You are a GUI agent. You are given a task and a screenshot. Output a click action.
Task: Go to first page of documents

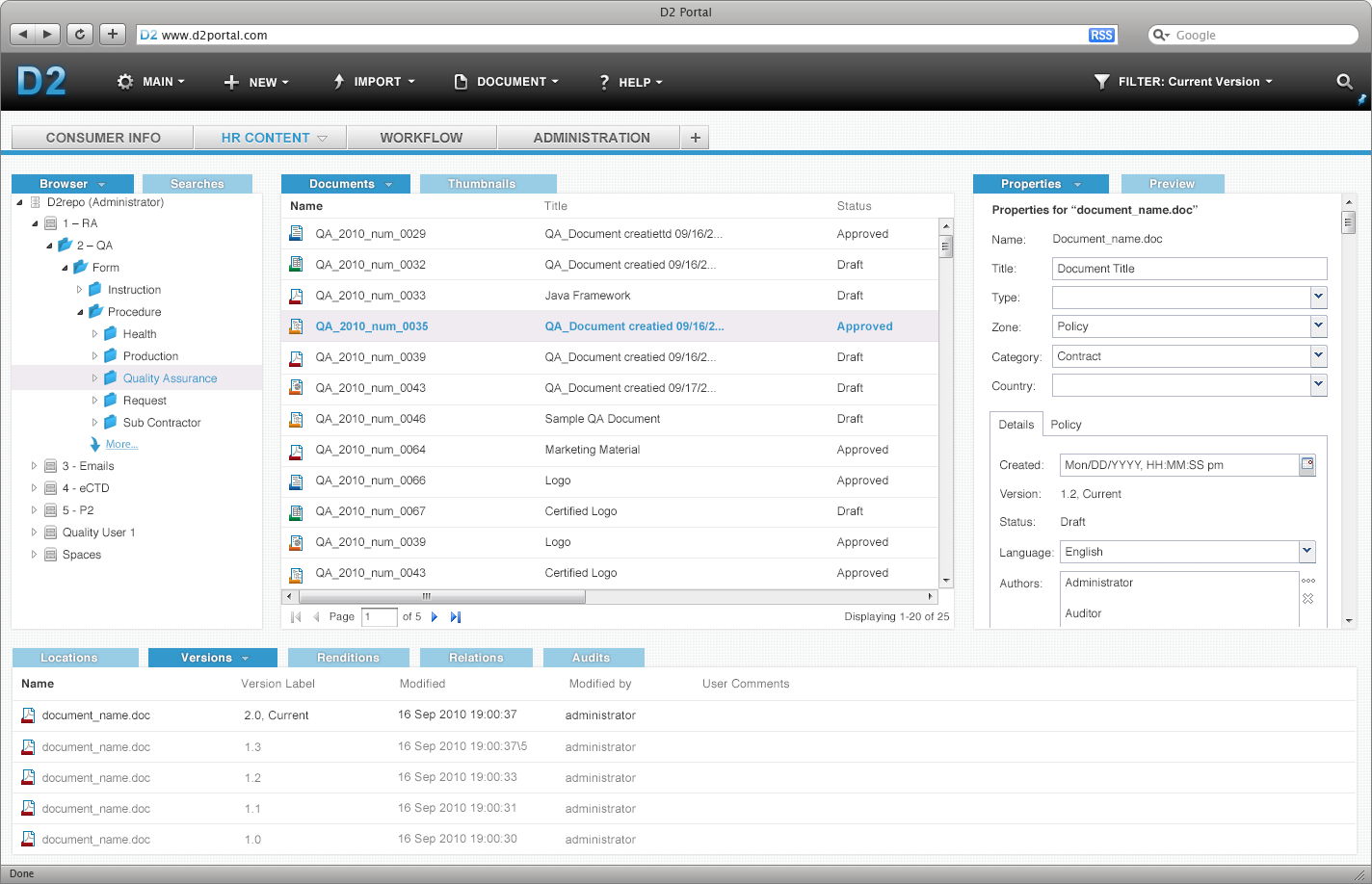point(296,616)
